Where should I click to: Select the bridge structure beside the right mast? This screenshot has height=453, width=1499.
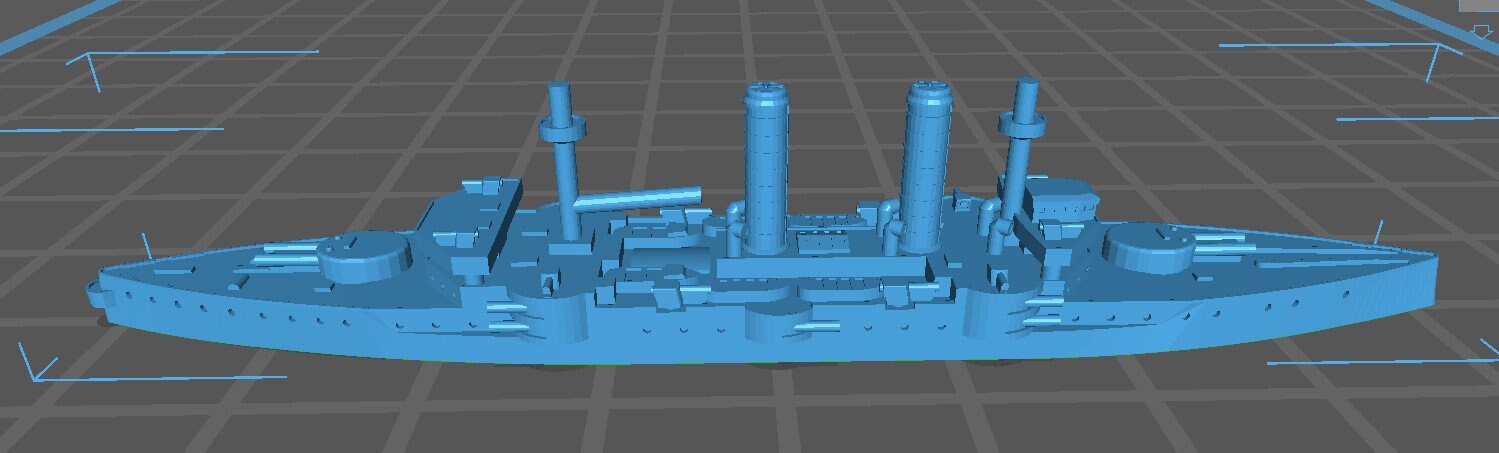pos(1060,198)
